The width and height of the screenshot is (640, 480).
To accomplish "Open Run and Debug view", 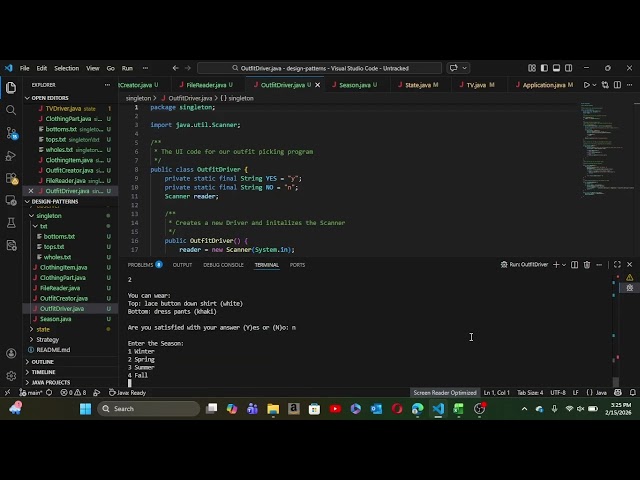I will click(11, 156).
